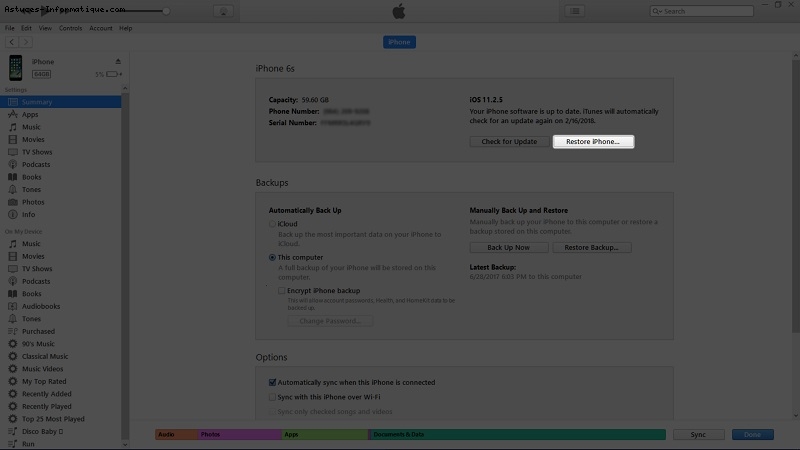Click the Tones bell icon under Settings
Screen dimensions: 800x450
[13, 189]
